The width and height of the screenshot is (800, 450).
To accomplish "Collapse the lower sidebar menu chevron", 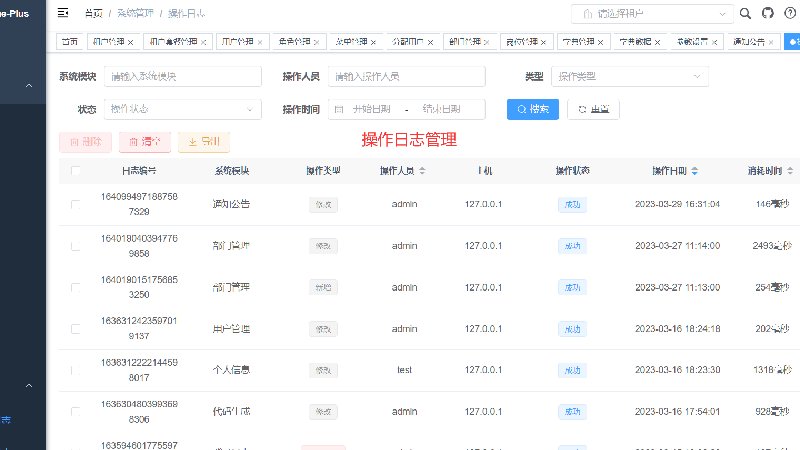I will click(x=29, y=386).
